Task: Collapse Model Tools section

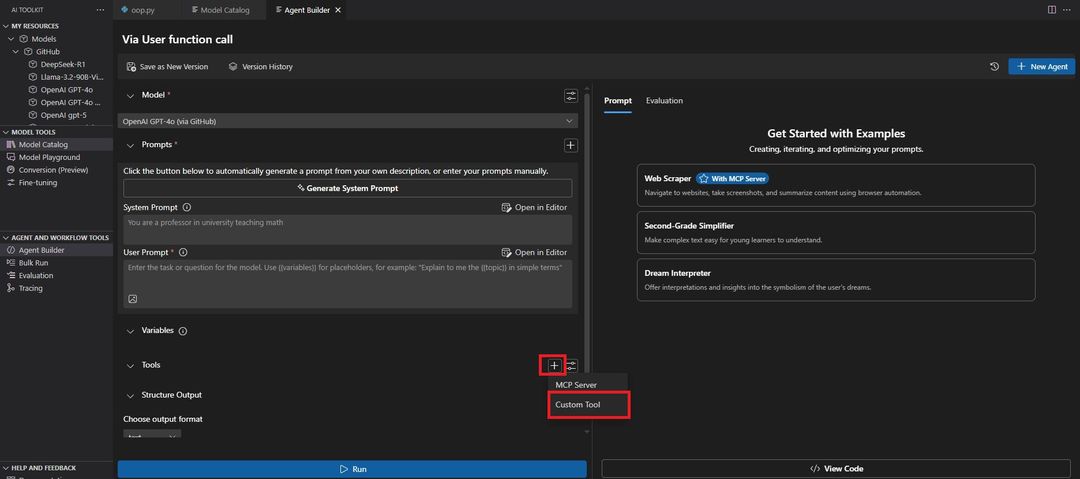Action: [x=6, y=132]
